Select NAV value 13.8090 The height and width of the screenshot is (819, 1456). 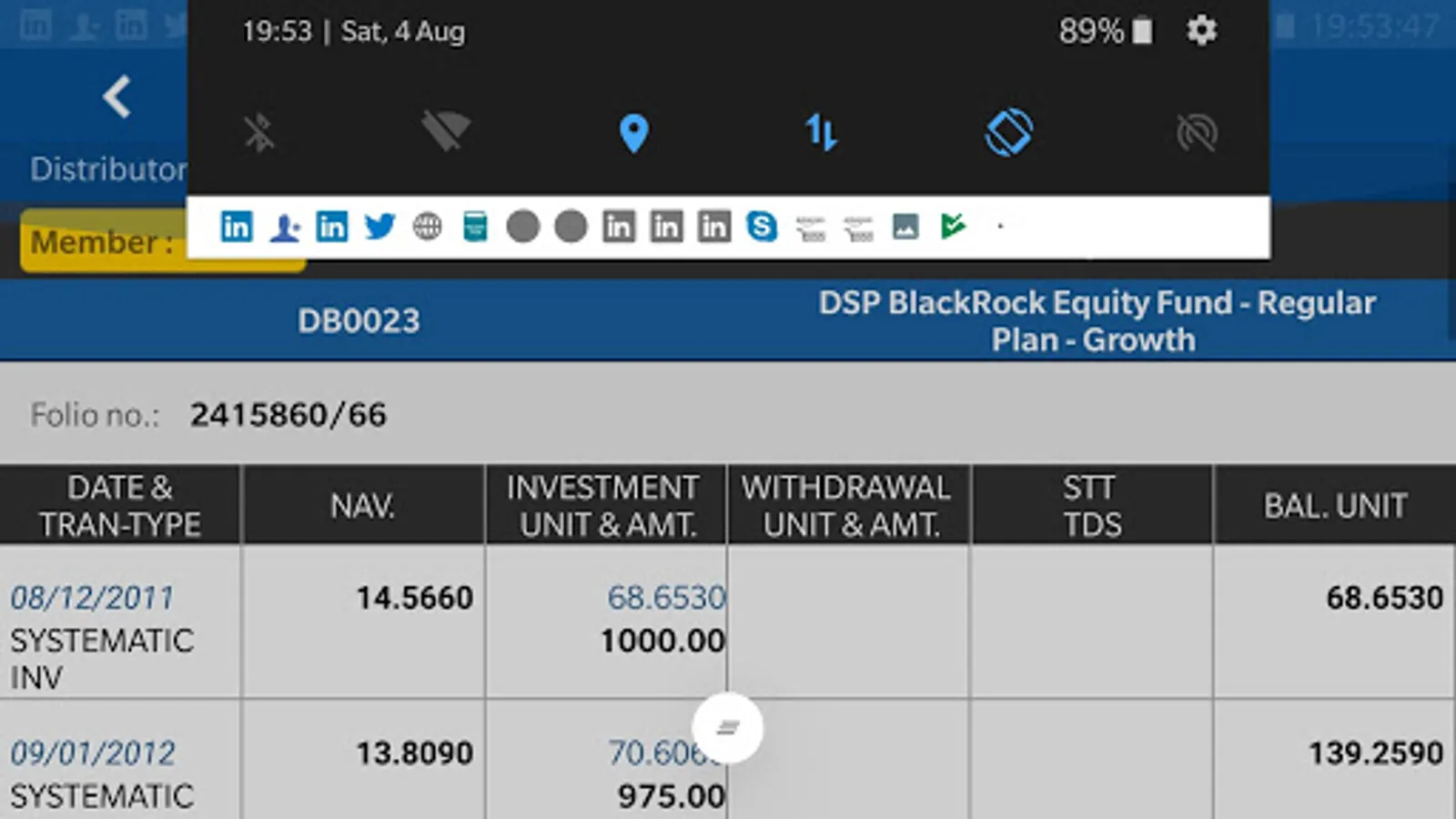tap(414, 753)
